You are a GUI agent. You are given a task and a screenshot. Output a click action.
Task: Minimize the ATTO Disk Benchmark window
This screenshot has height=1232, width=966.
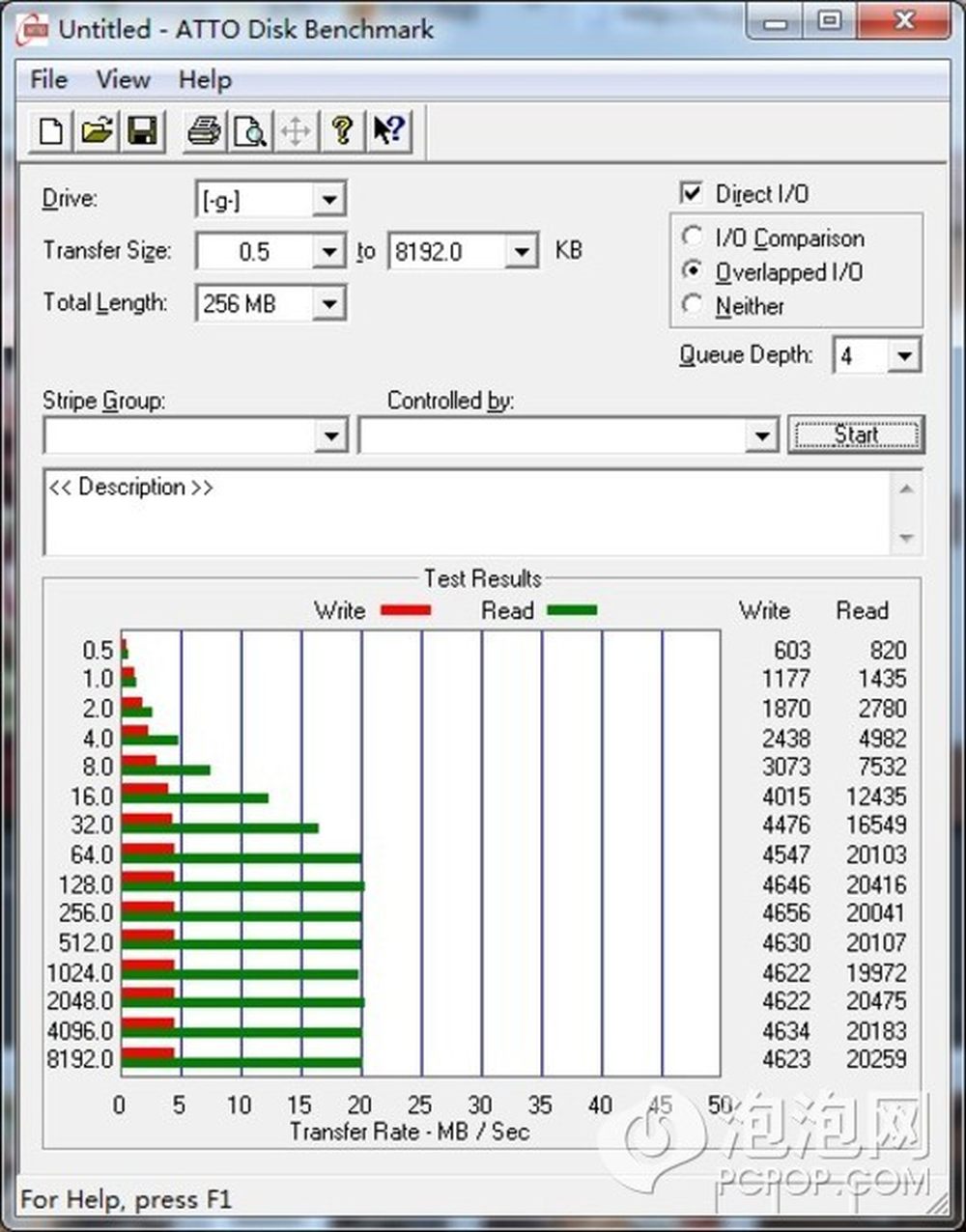click(x=775, y=23)
